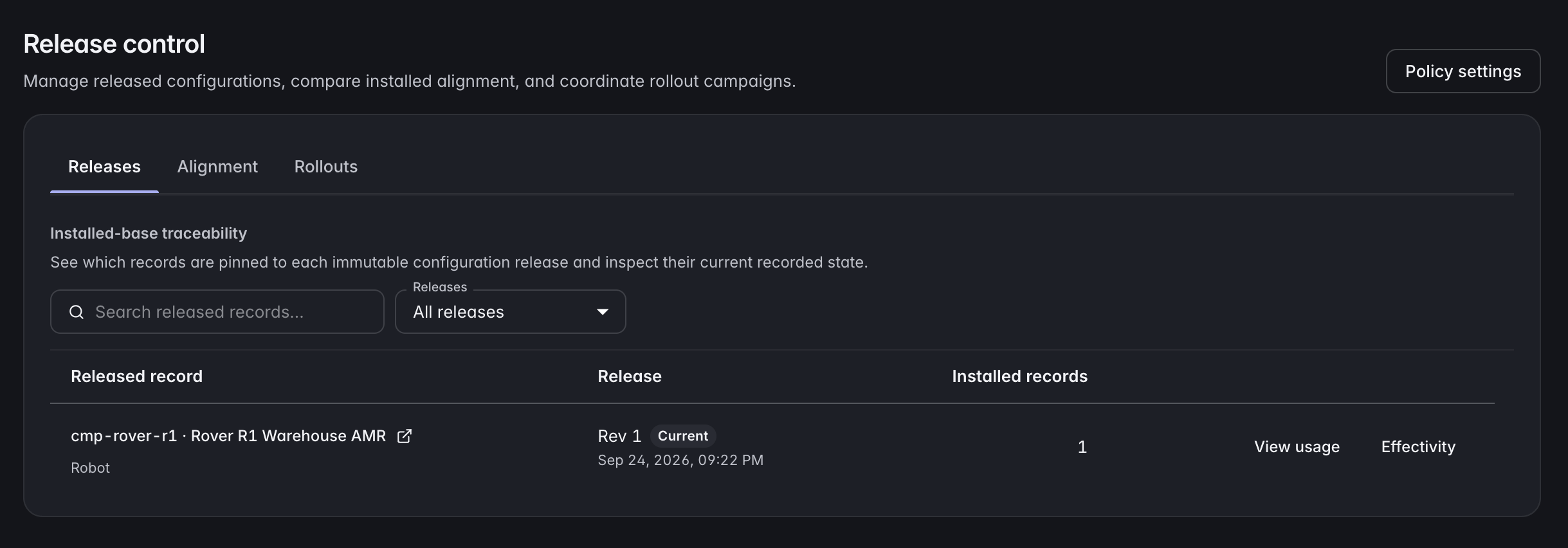This screenshot has width=1568, height=548.
Task: Click the Sep 24, 2026 release timestamp
Action: pos(680,461)
